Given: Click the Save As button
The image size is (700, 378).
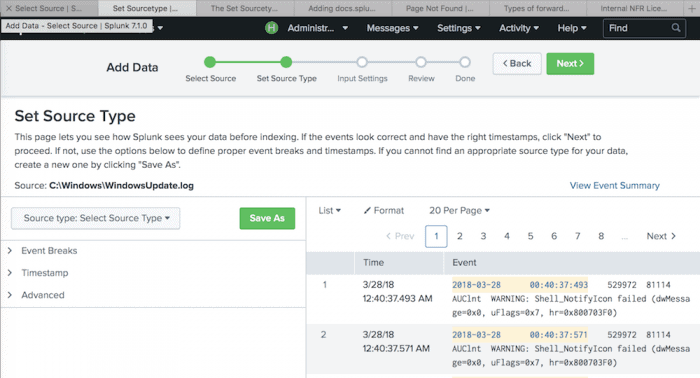Looking at the screenshot, I should click(267, 218).
